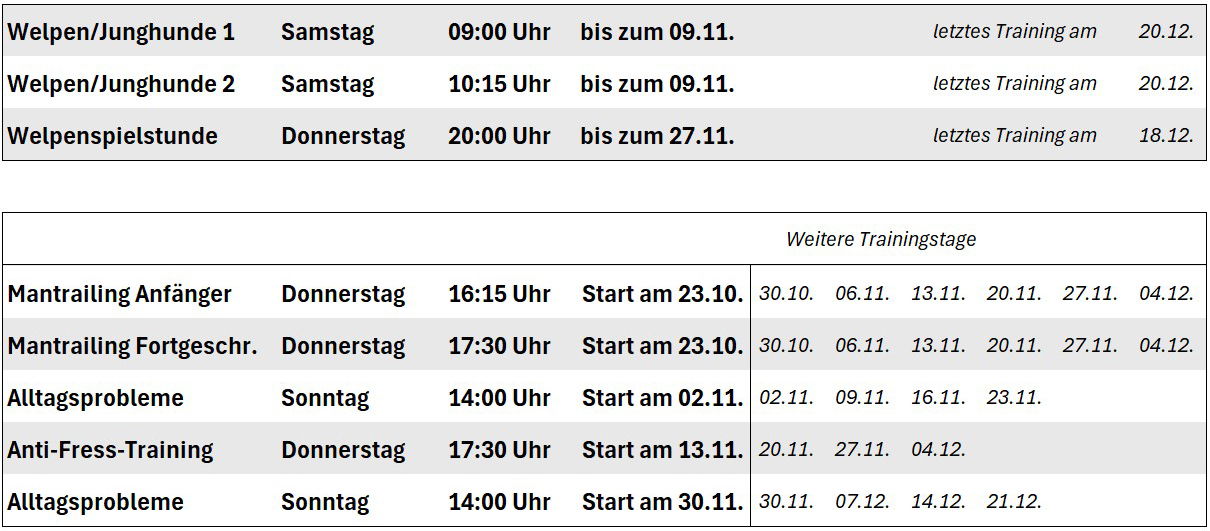Click the 21.12. training date
Image resolution: width=1210 pixels, height=531 pixels.
pos(1014,502)
